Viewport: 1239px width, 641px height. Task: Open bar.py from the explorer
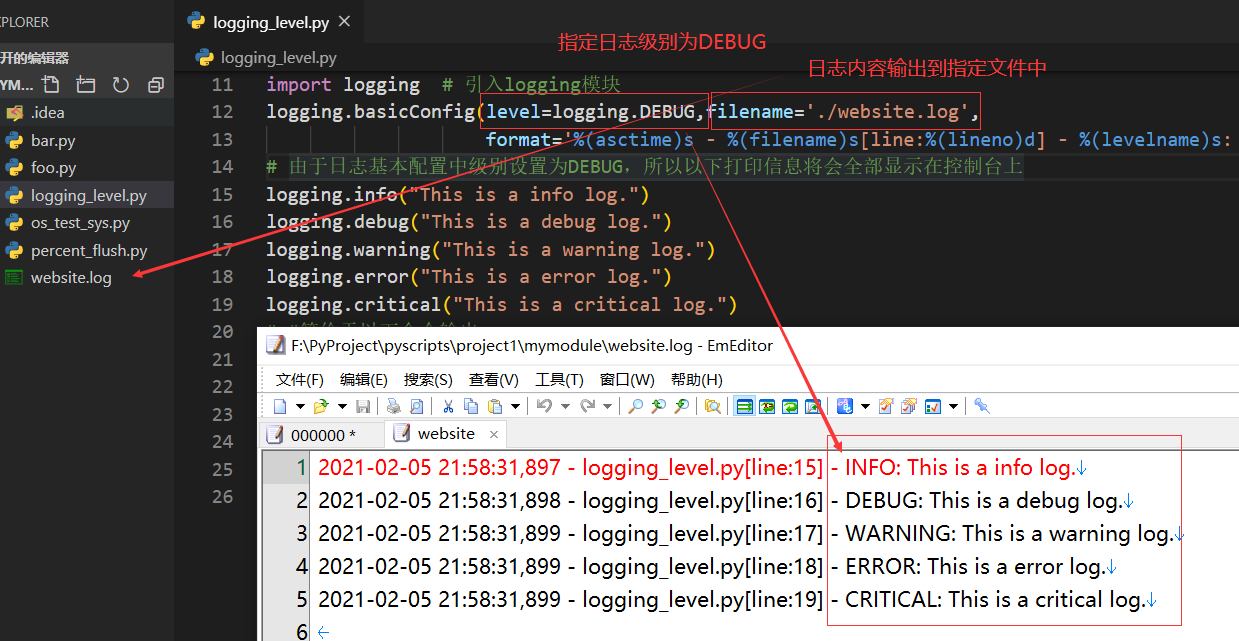(x=87, y=140)
